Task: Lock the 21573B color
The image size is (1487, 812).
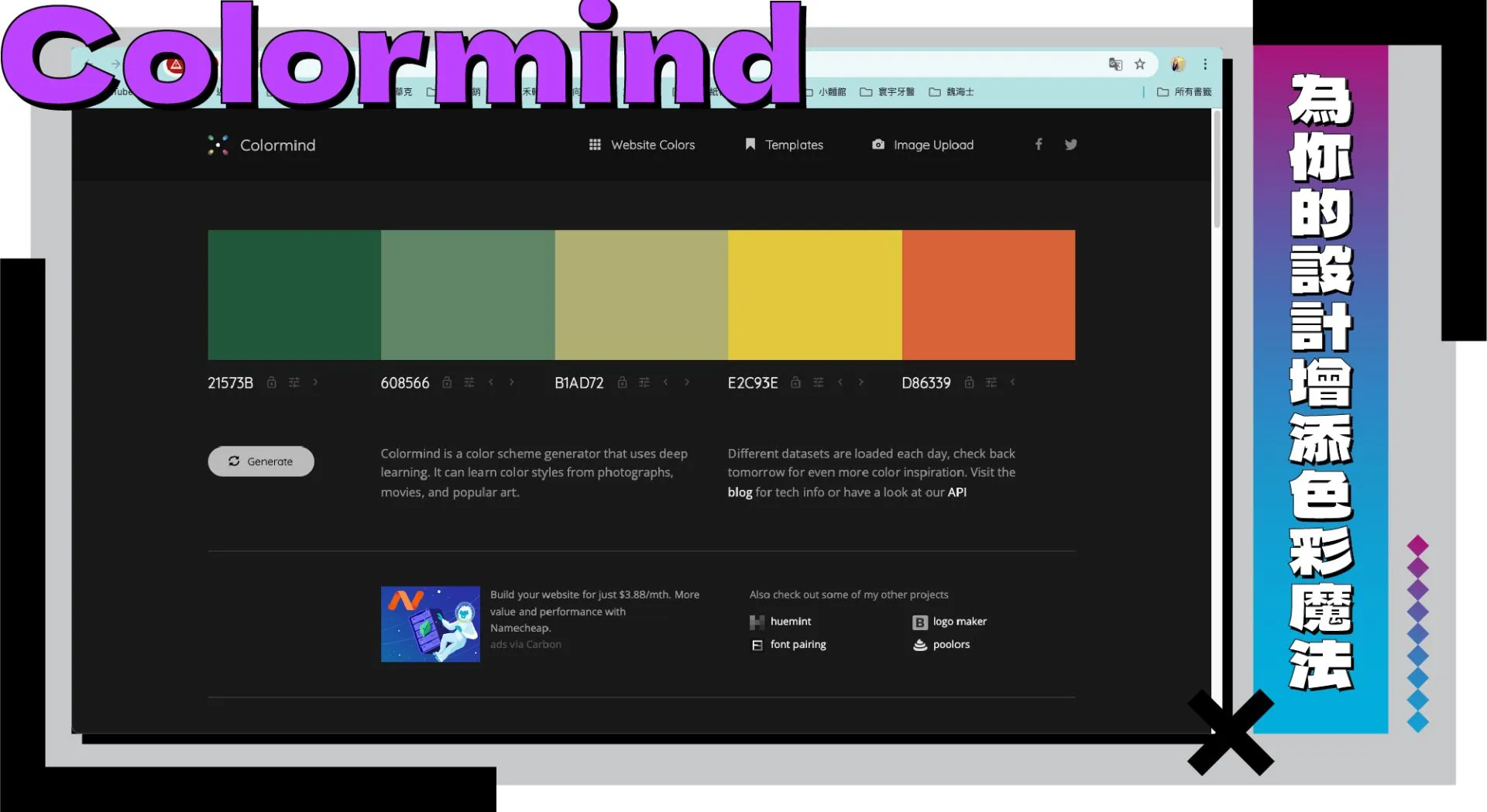Action: coord(271,382)
